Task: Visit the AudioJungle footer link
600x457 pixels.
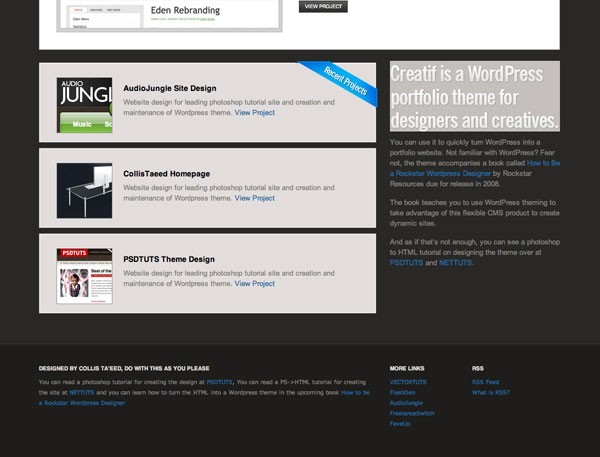Action: (x=406, y=403)
